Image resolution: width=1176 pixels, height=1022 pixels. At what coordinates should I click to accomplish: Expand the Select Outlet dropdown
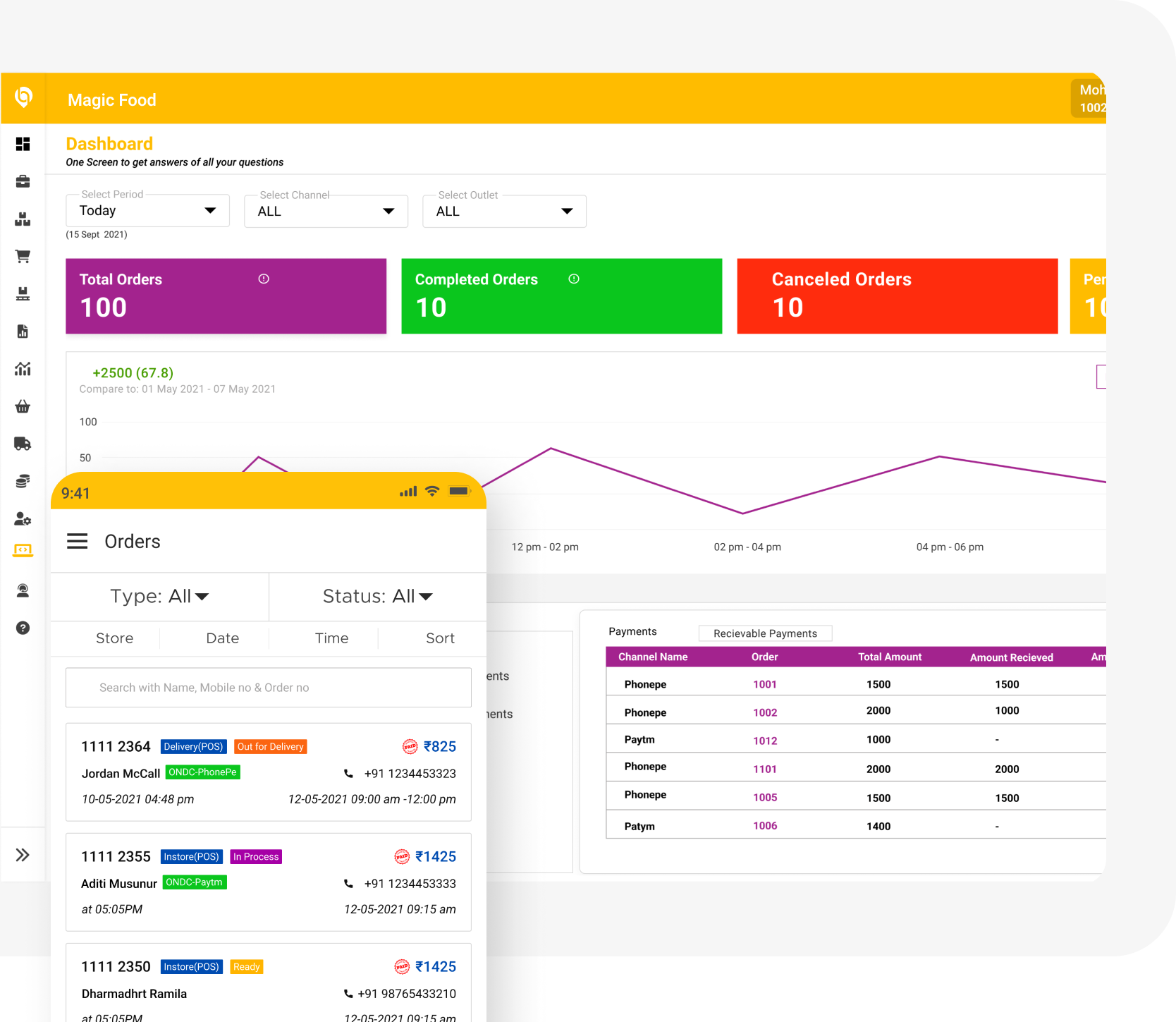(x=504, y=212)
